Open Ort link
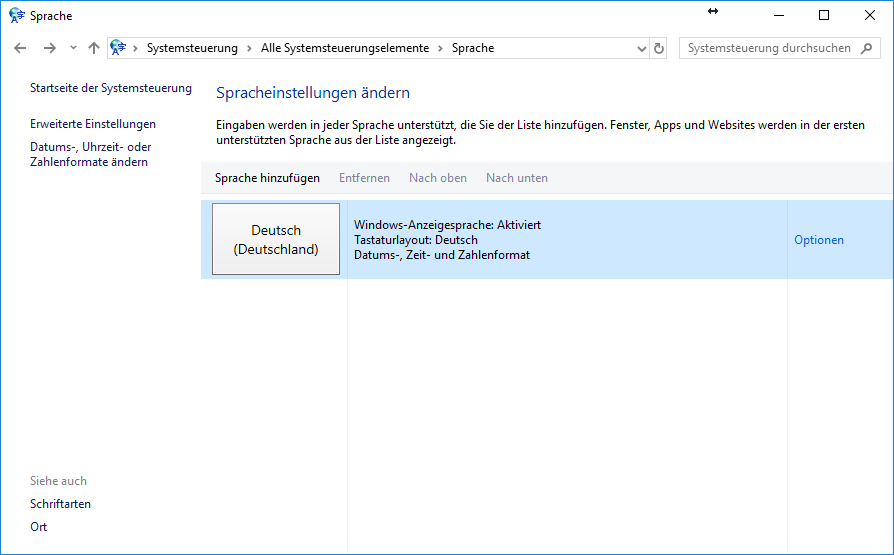Image resolution: width=894 pixels, height=555 pixels. point(39,527)
